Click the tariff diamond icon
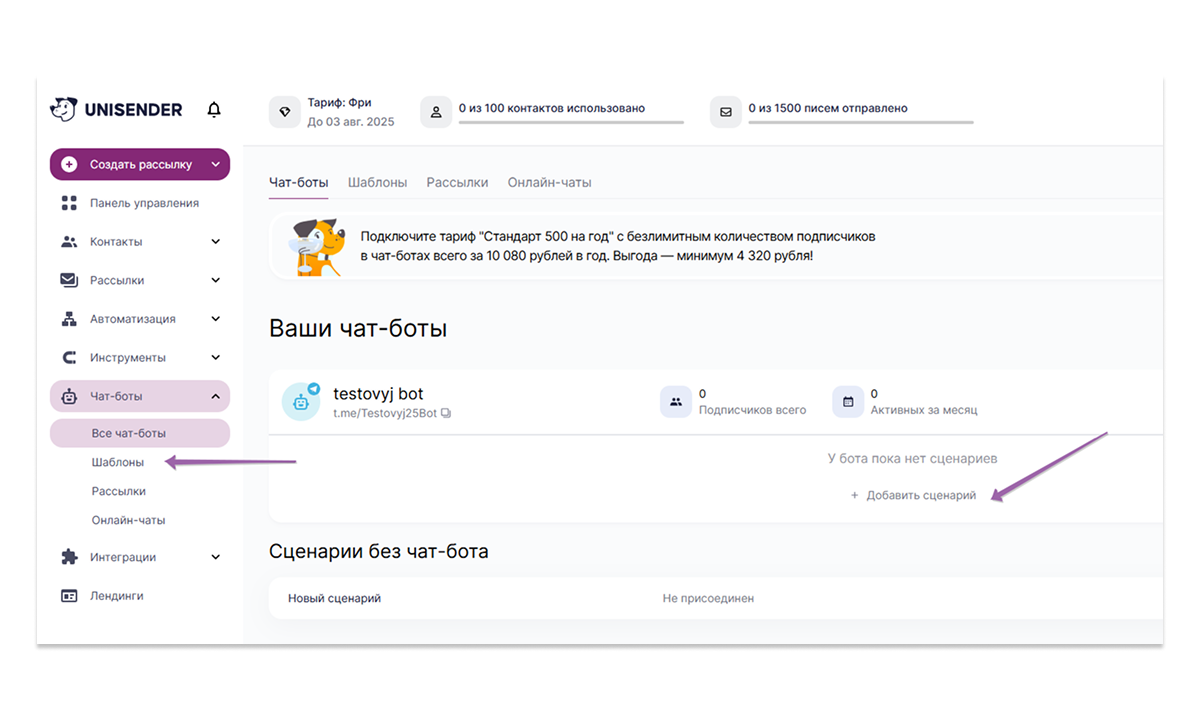The width and height of the screenshot is (1200, 720). click(285, 113)
